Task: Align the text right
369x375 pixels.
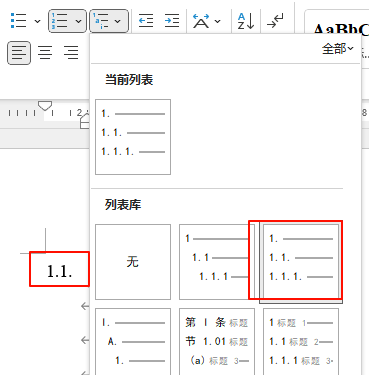Action: (x=71, y=53)
